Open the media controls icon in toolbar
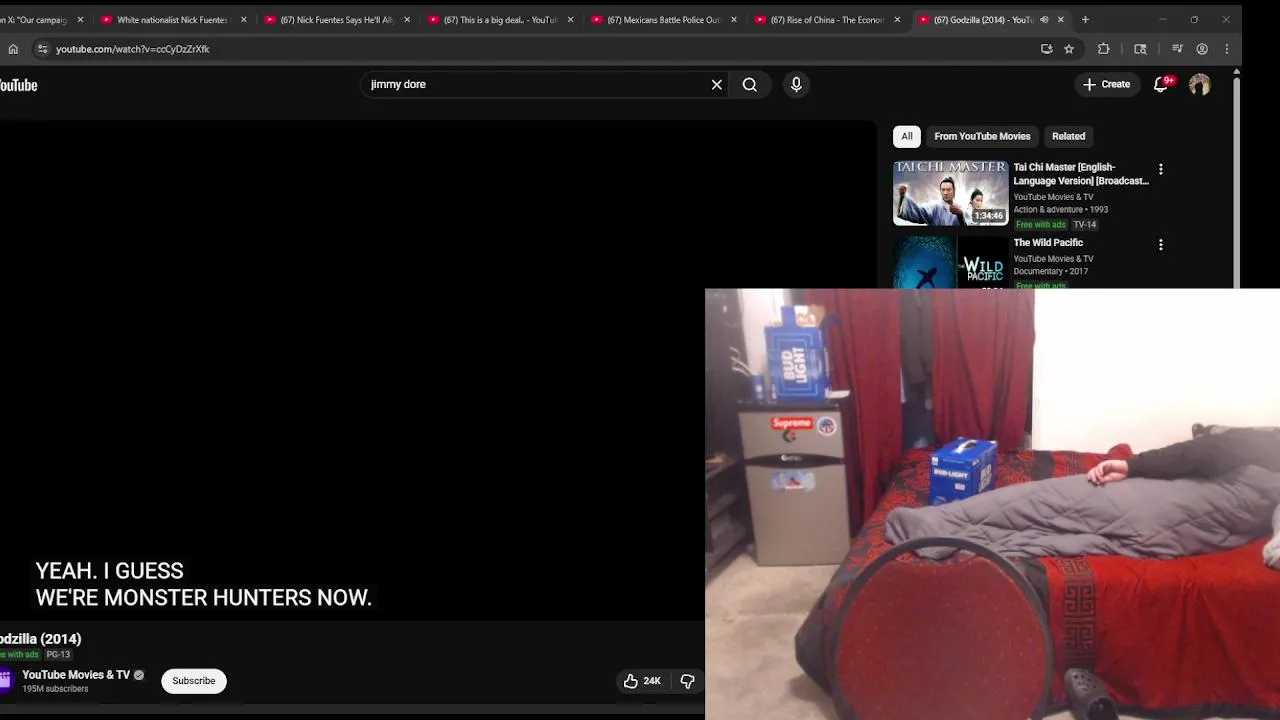 coord(1177,49)
